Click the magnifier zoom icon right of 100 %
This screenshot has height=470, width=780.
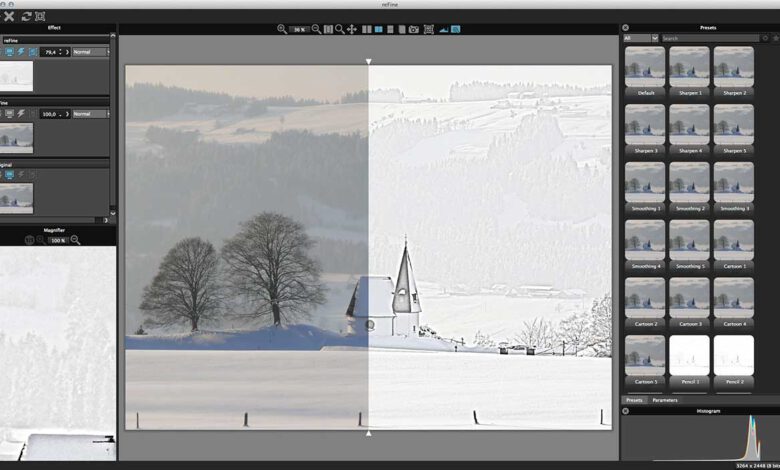76,240
